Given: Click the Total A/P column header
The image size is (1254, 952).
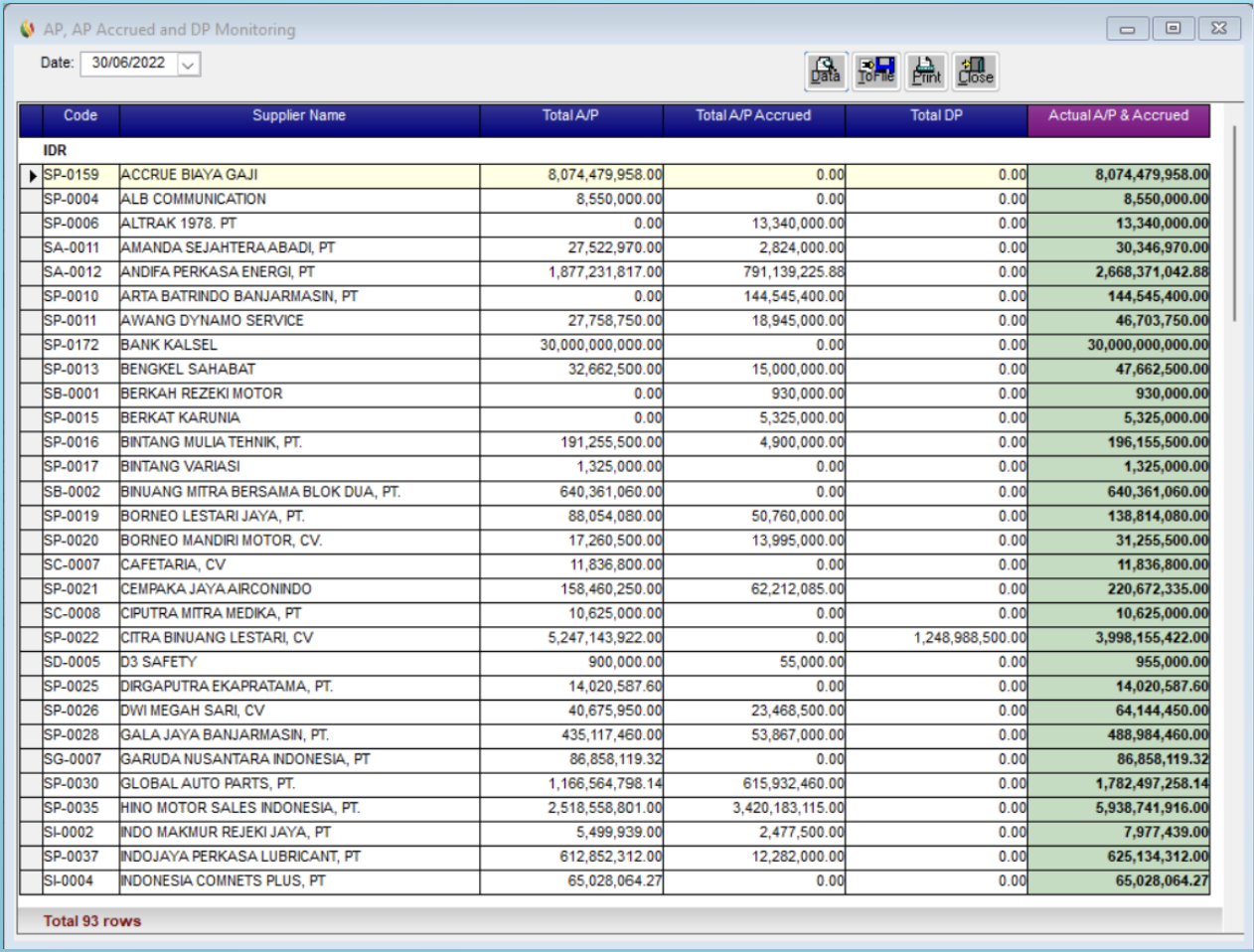Looking at the screenshot, I should 571,119.
